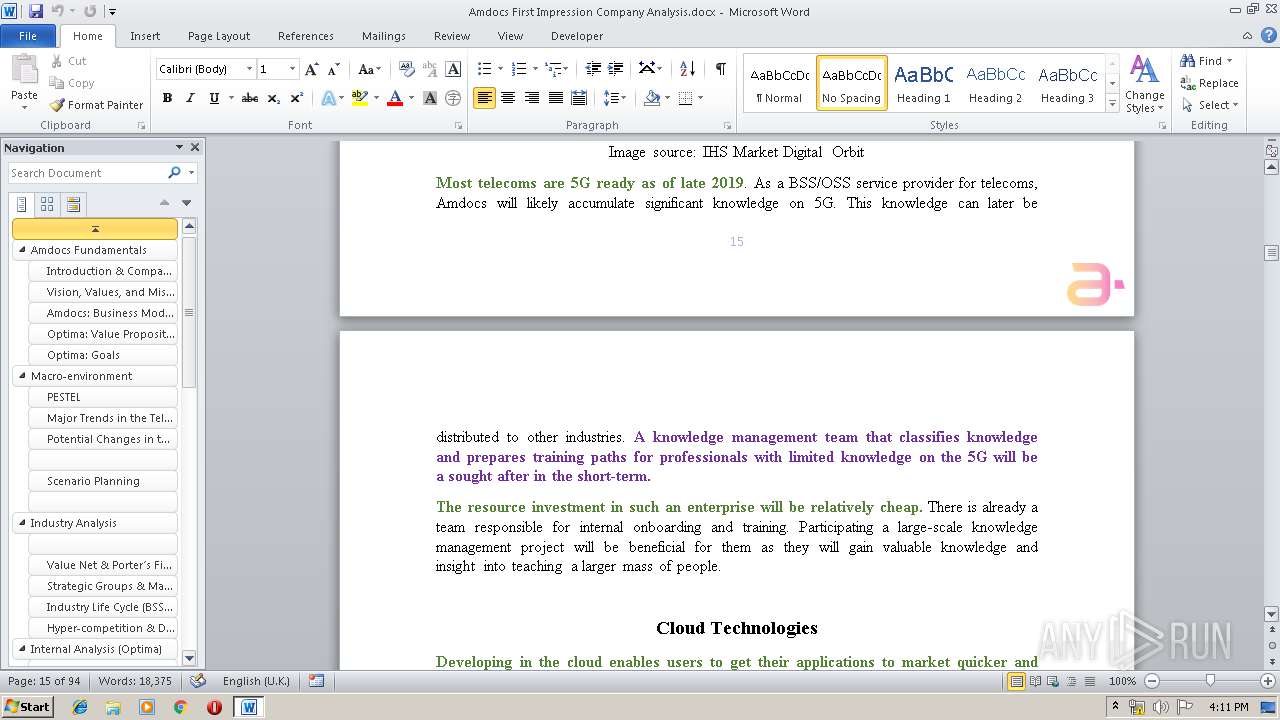Go to PESTEL heading in Navigation
The width and height of the screenshot is (1280, 720).
(x=103, y=397)
